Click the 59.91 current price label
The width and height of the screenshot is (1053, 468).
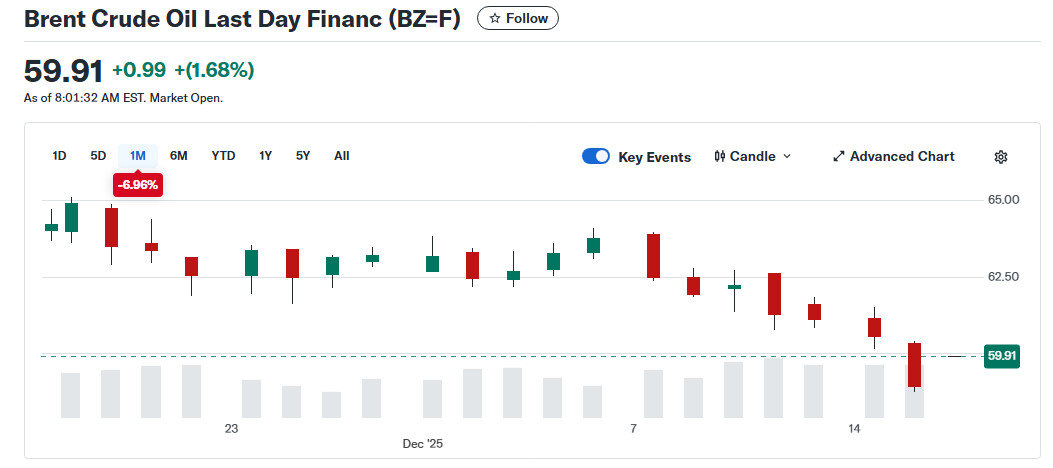coord(1001,356)
